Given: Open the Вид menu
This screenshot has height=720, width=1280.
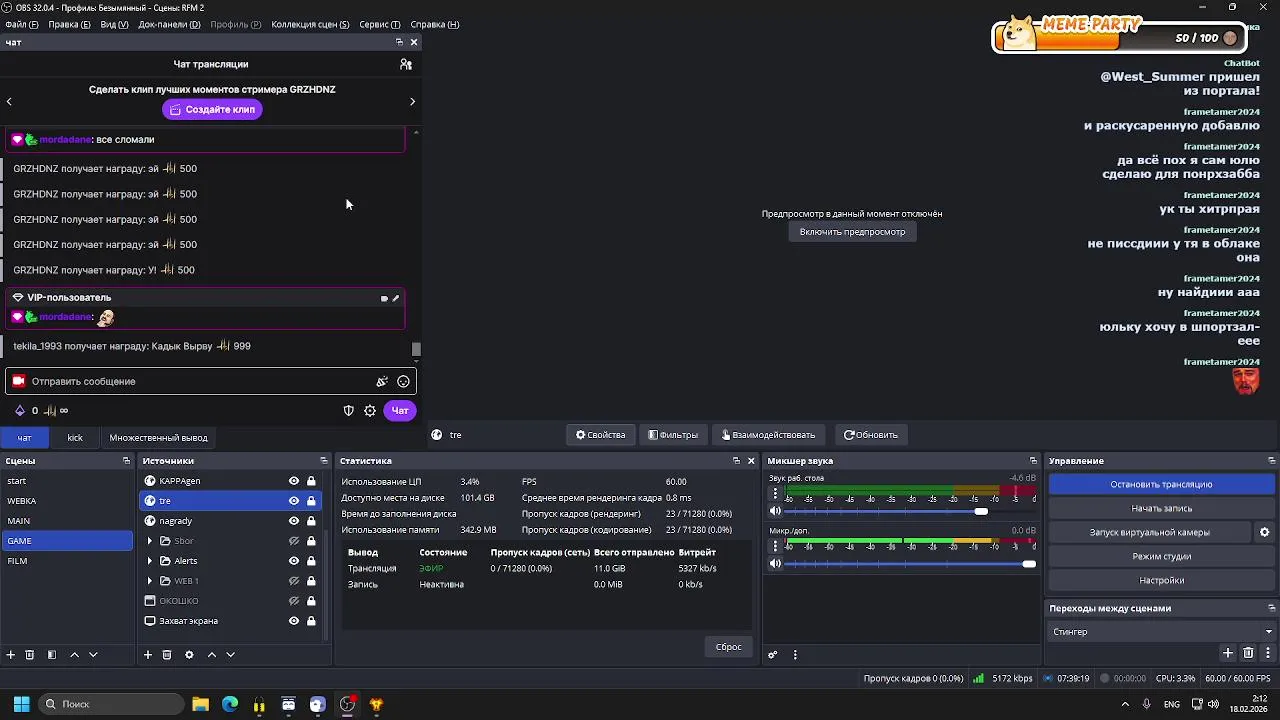Looking at the screenshot, I should (114, 24).
